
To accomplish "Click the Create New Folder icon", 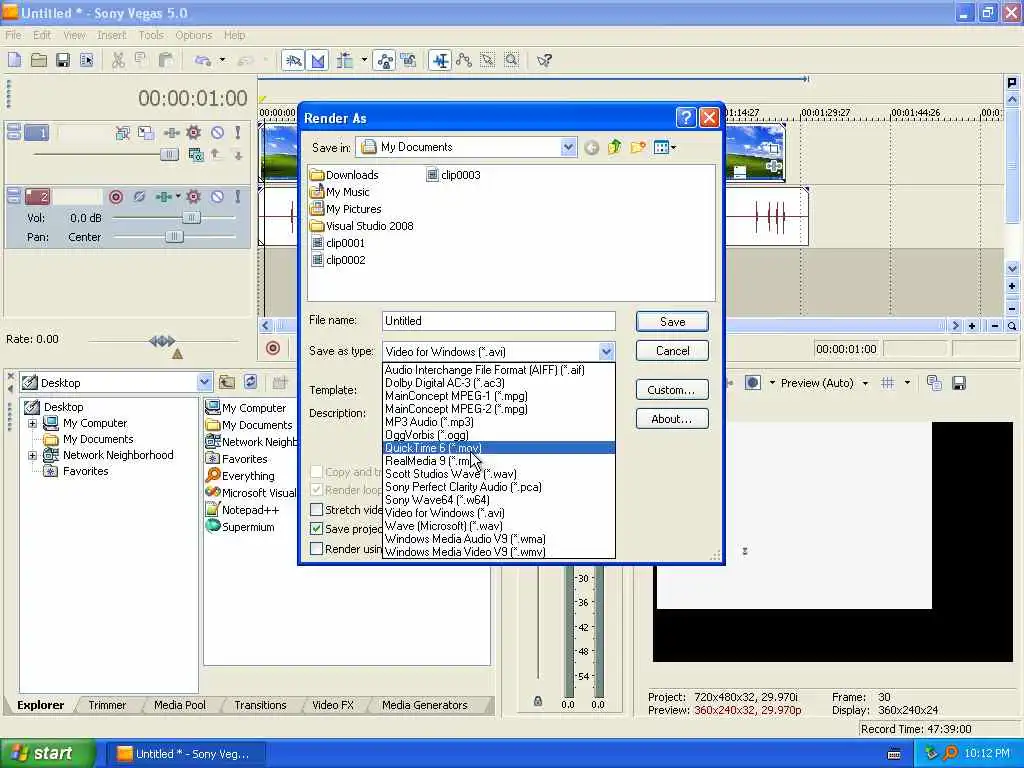I will click(638, 148).
